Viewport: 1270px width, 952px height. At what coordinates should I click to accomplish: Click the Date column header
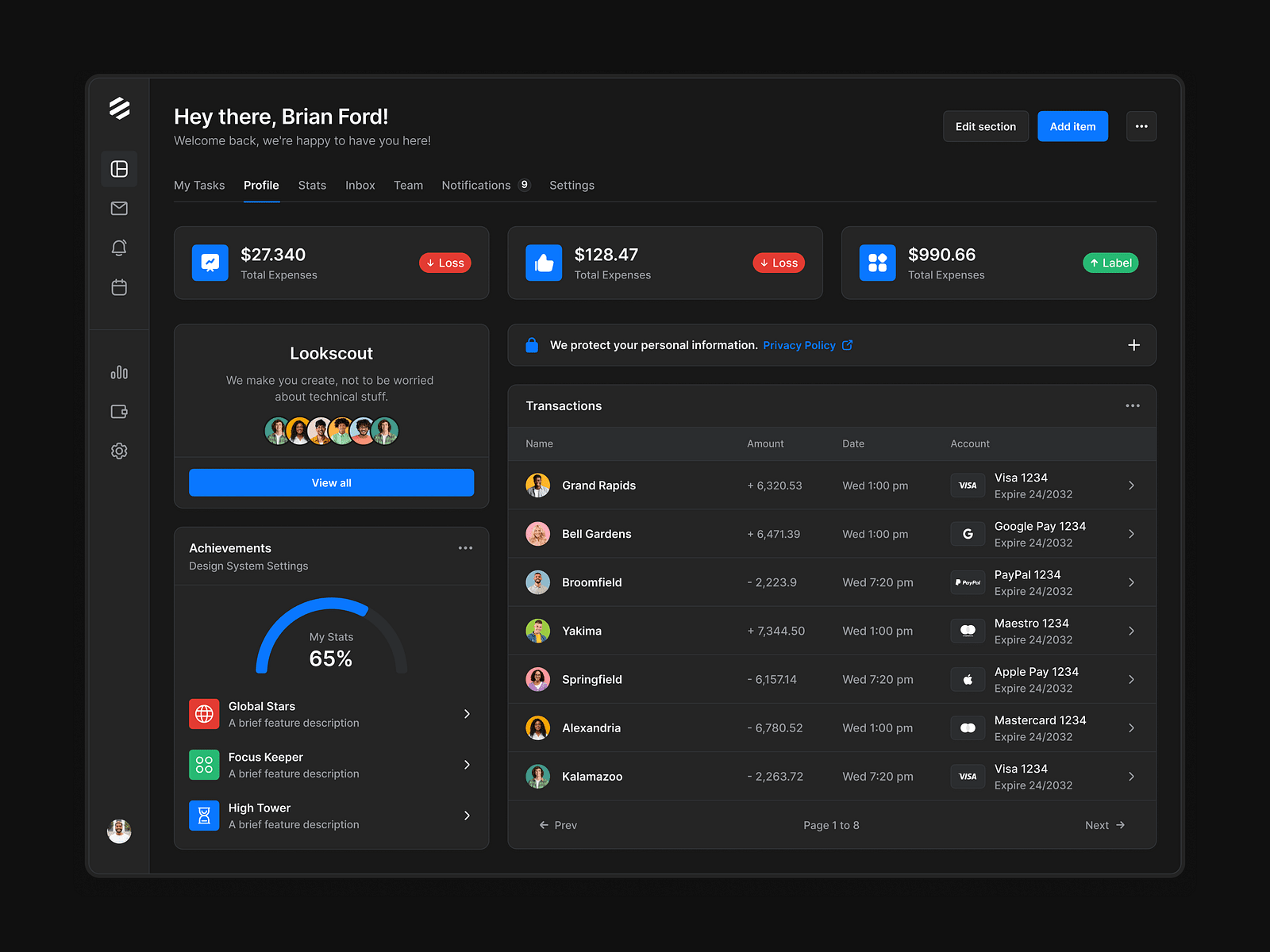click(x=853, y=443)
